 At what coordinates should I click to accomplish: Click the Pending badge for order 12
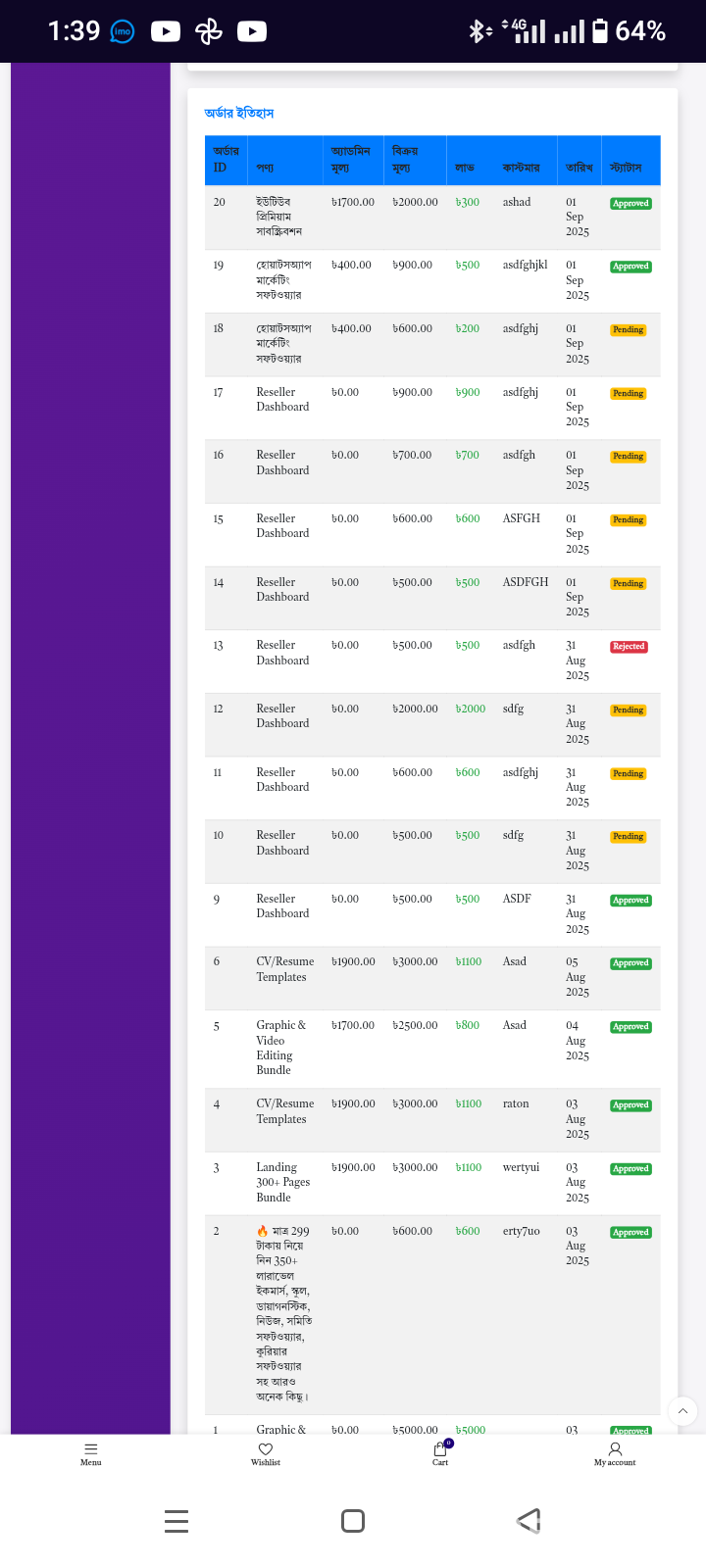pos(628,710)
